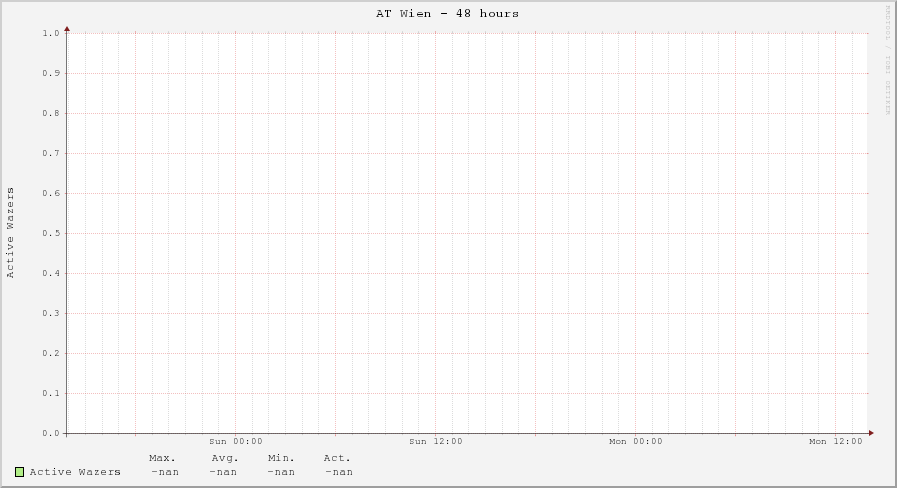Click the -nan value under Act.
The width and height of the screenshot is (897, 488).
339,472
